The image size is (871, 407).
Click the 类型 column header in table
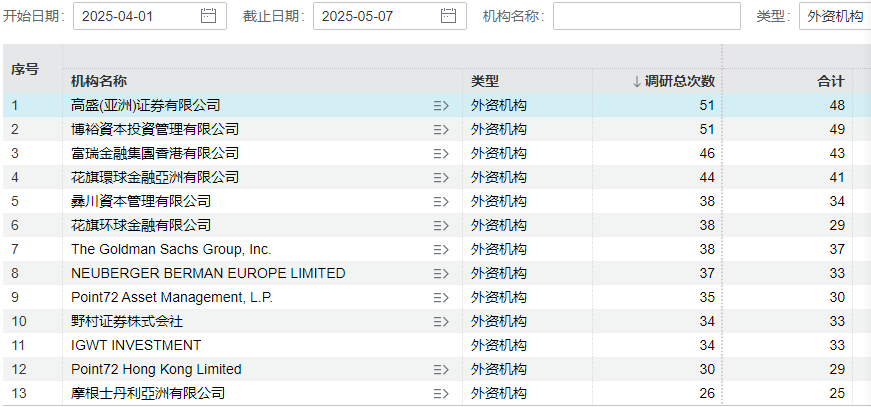tap(485, 81)
